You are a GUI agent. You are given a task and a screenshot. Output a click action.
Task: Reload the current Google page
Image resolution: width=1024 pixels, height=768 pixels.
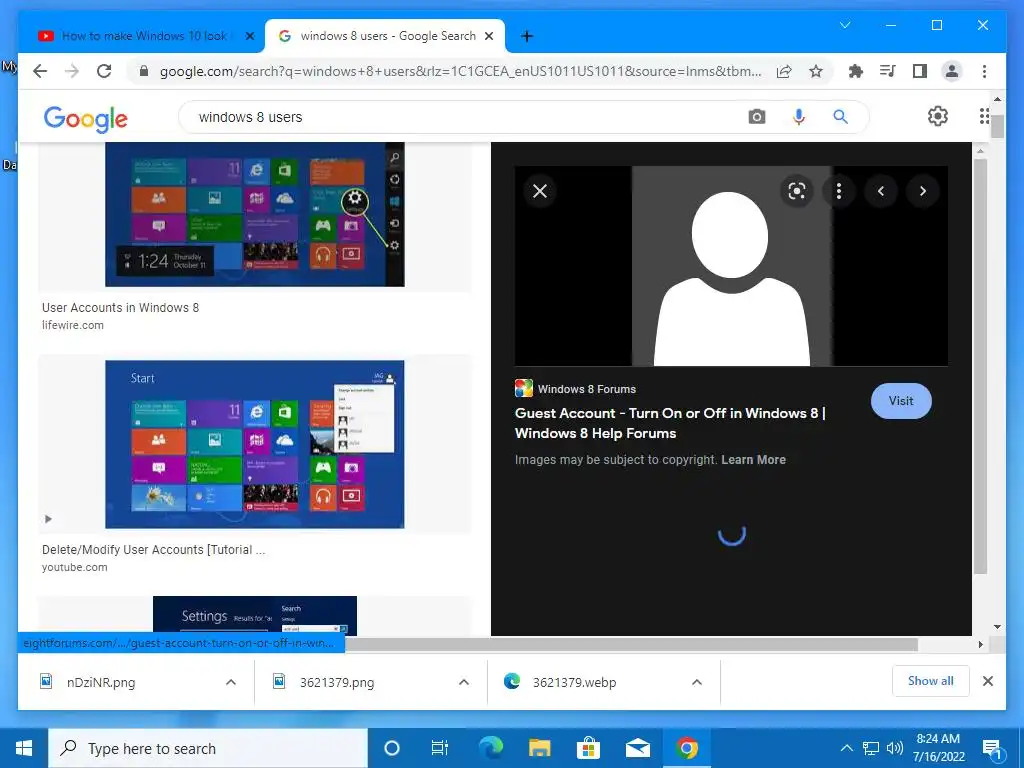(104, 71)
